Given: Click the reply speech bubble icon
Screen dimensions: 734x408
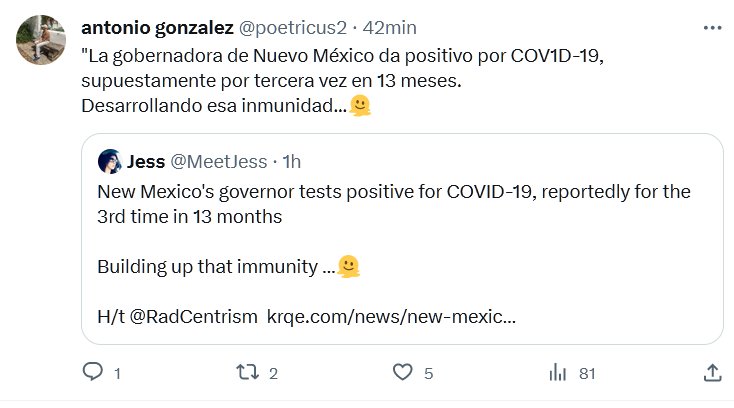Looking at the screenshot, I should pos(92,373).
